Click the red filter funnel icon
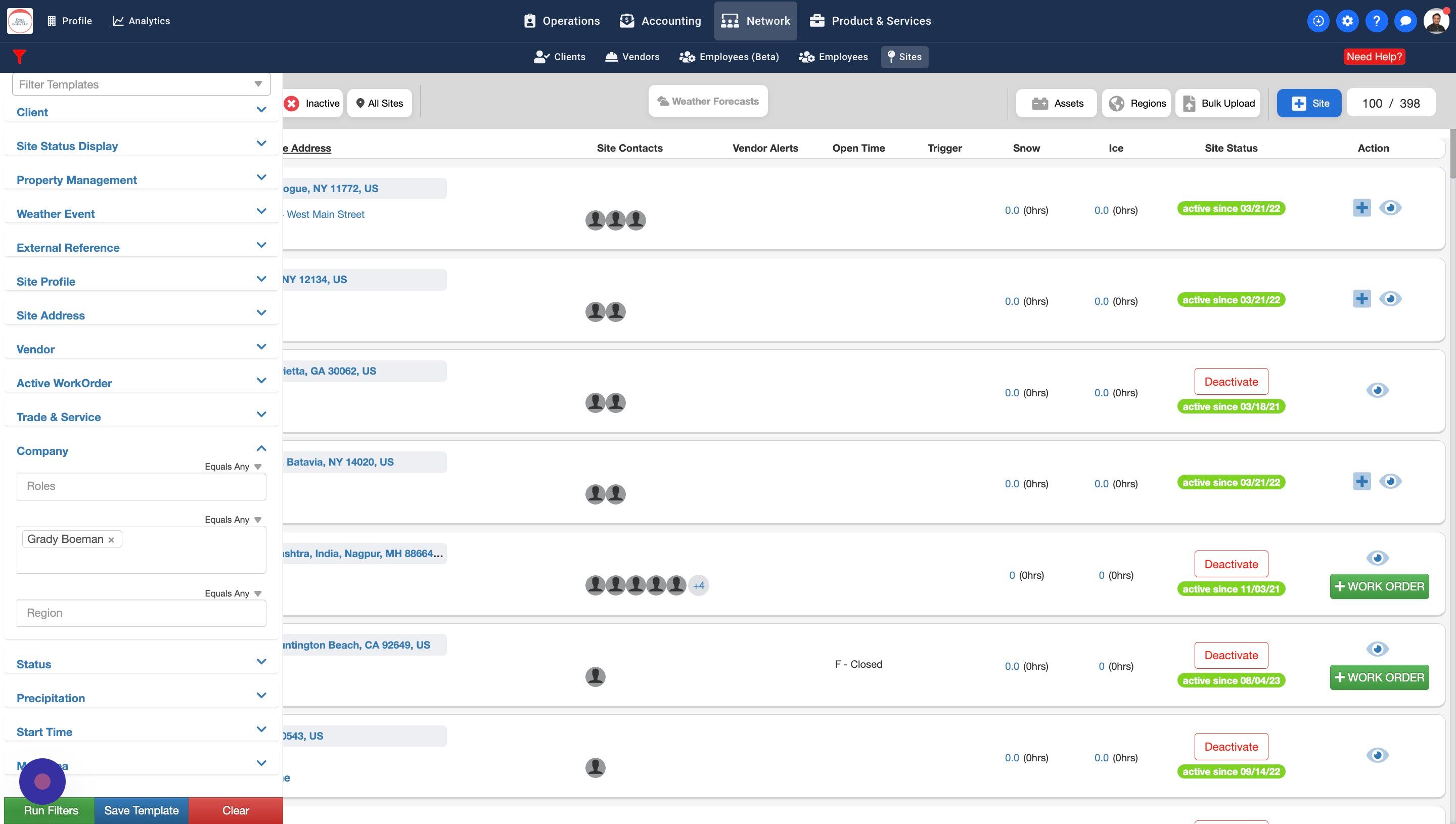This screenshot has width=1456, height=824. point(19,57)
